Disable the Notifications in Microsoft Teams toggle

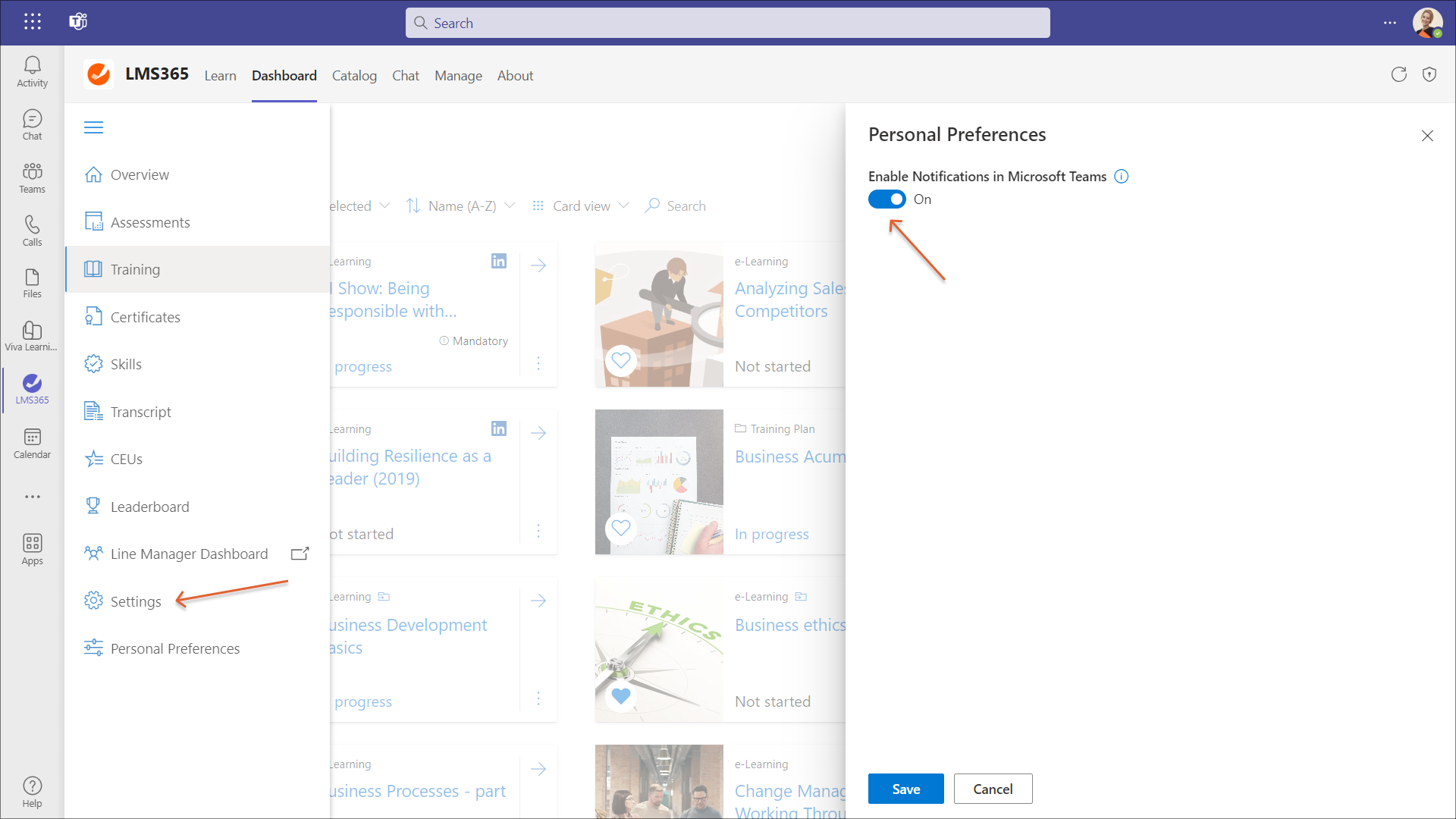tap(886, 199)
